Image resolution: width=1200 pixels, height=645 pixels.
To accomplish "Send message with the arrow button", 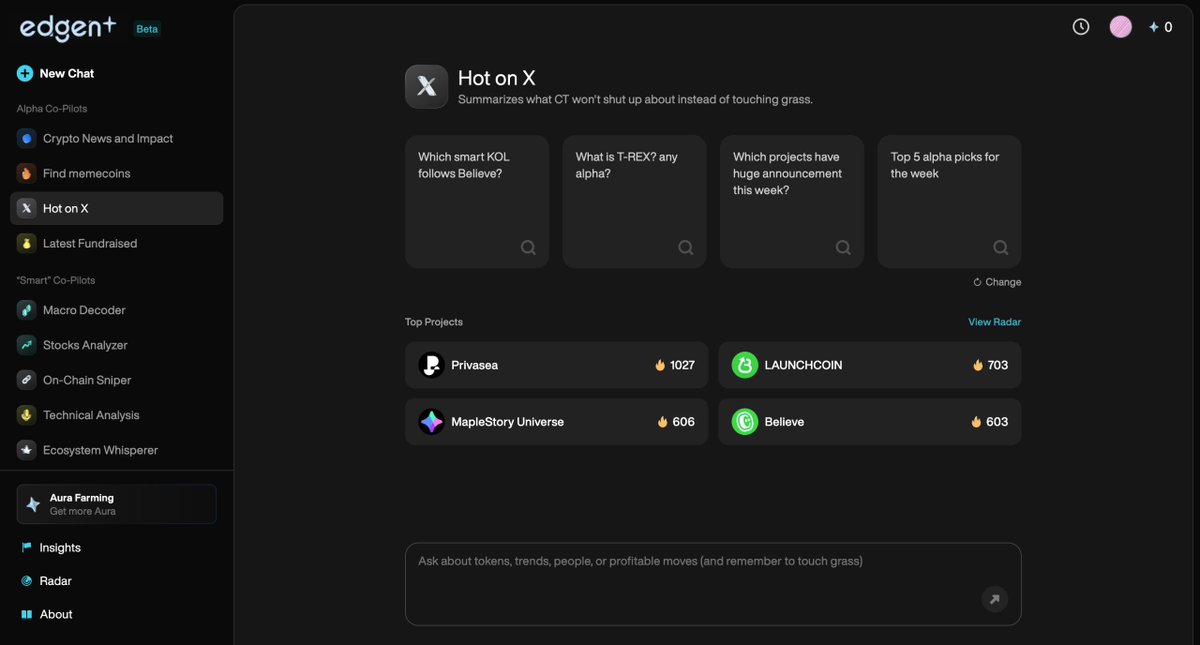I will point(994,599).
